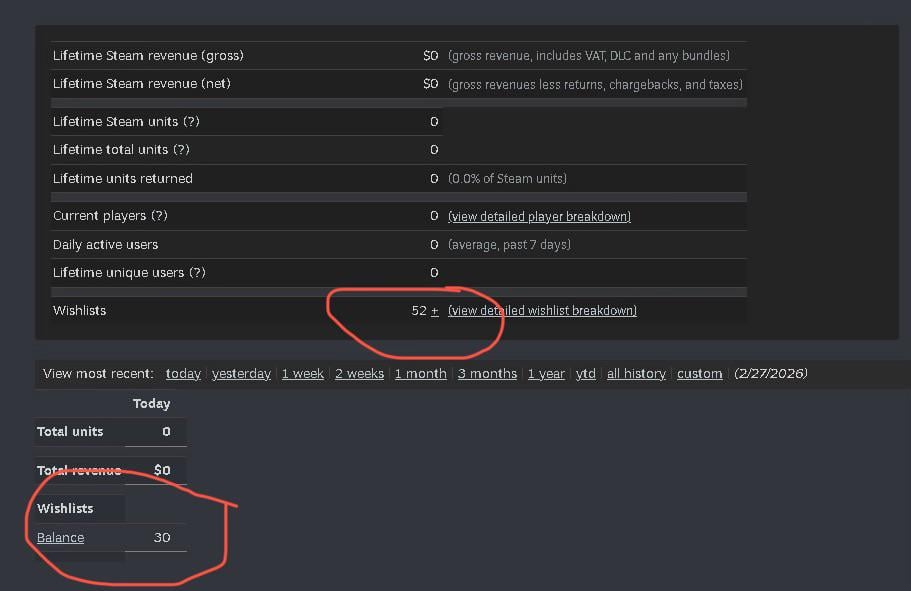Click the (?) beside Current players
The height and width of the screenshot is (591, 911).
click(158, 216)
